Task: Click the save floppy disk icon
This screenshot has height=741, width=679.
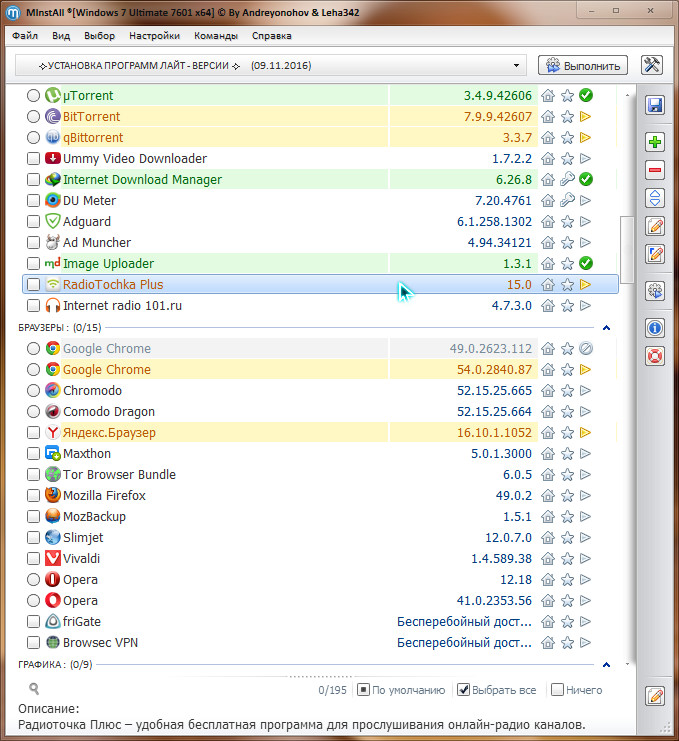Action: [x=654, y=105]
